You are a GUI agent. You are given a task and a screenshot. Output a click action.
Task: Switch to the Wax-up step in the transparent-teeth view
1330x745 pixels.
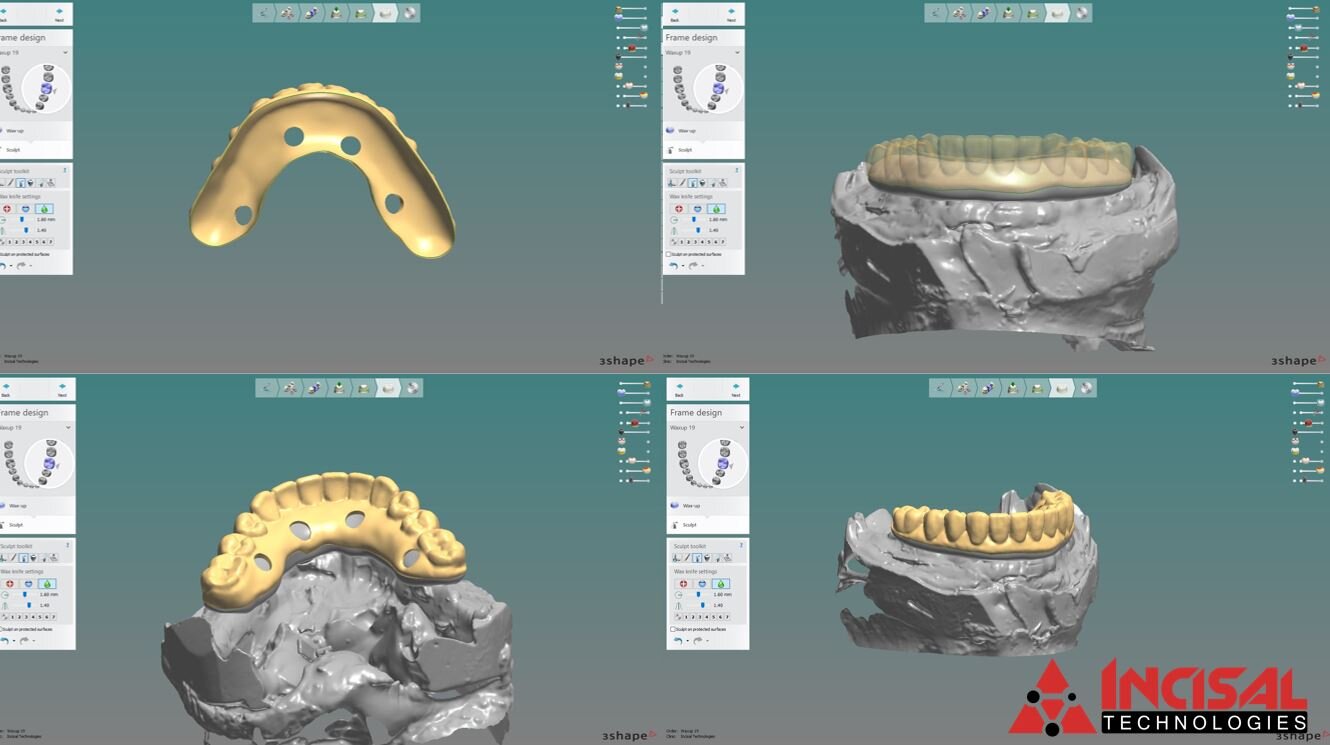coord(688,130)
